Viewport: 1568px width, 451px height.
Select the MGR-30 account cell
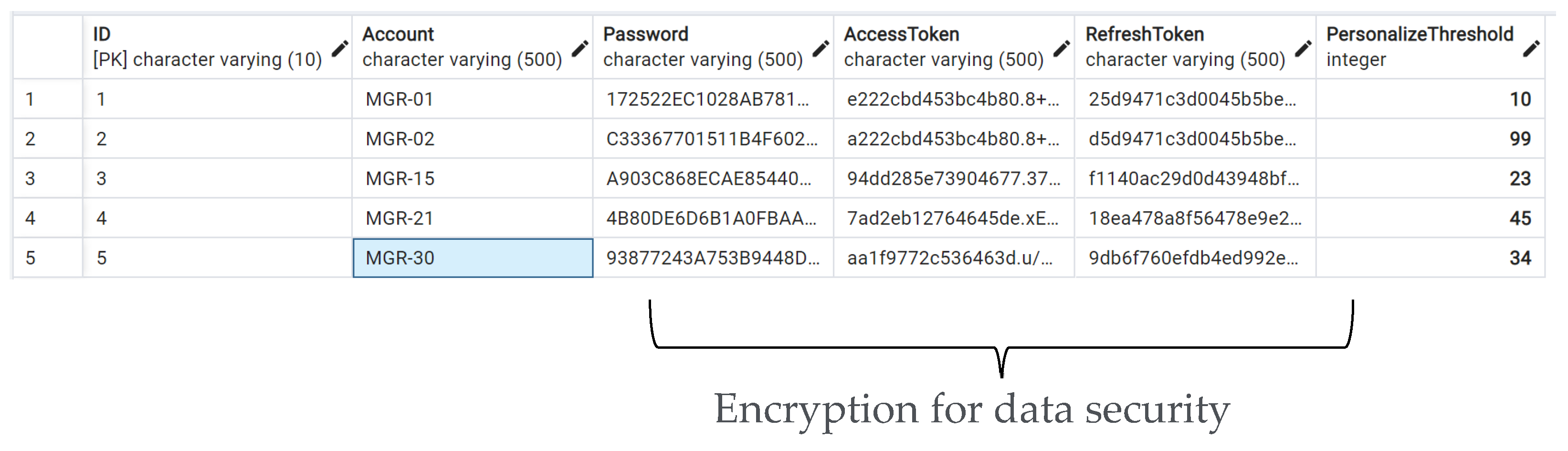click(x=473, y=258)
